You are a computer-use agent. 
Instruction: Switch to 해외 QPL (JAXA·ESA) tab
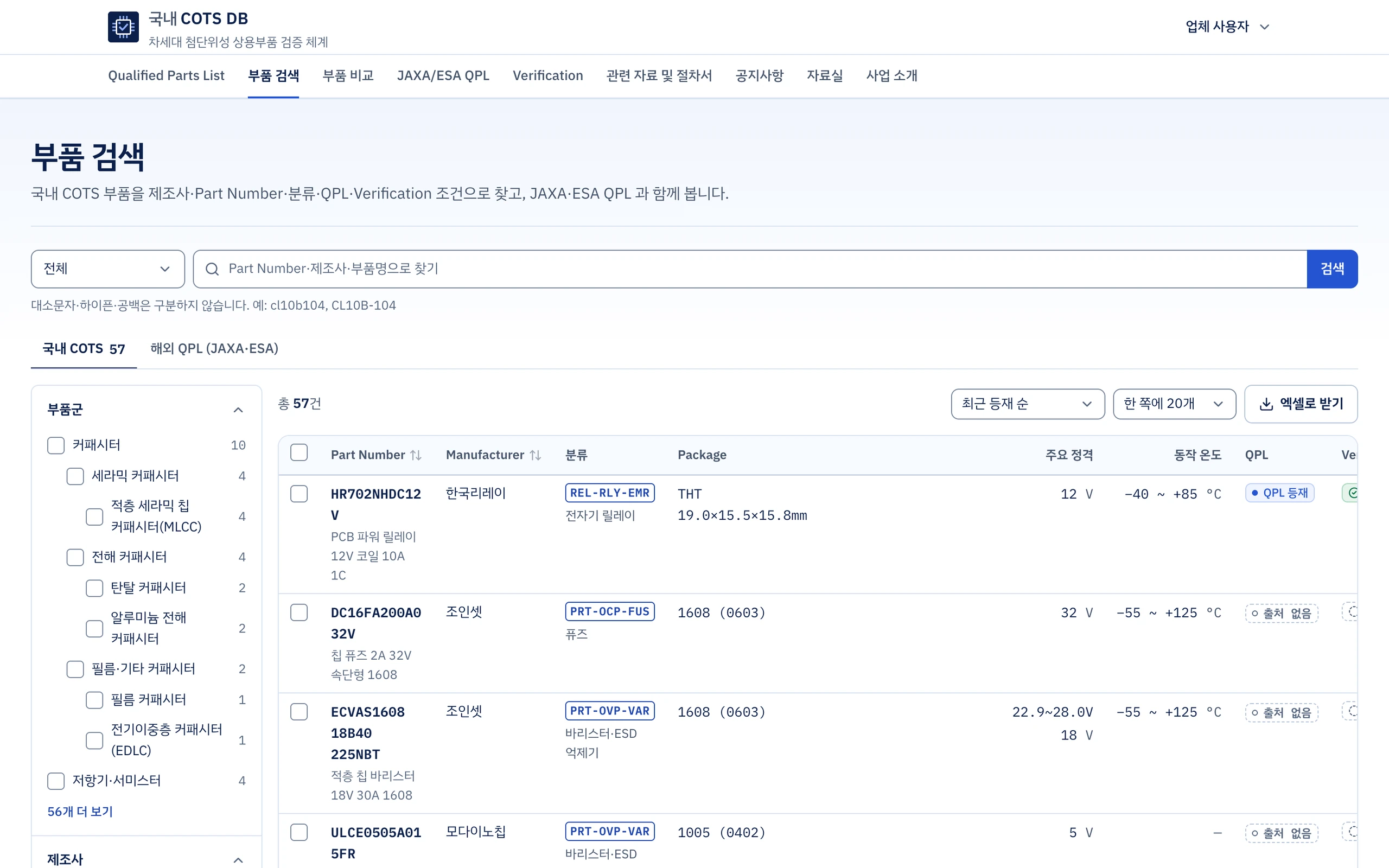point(214,348)
